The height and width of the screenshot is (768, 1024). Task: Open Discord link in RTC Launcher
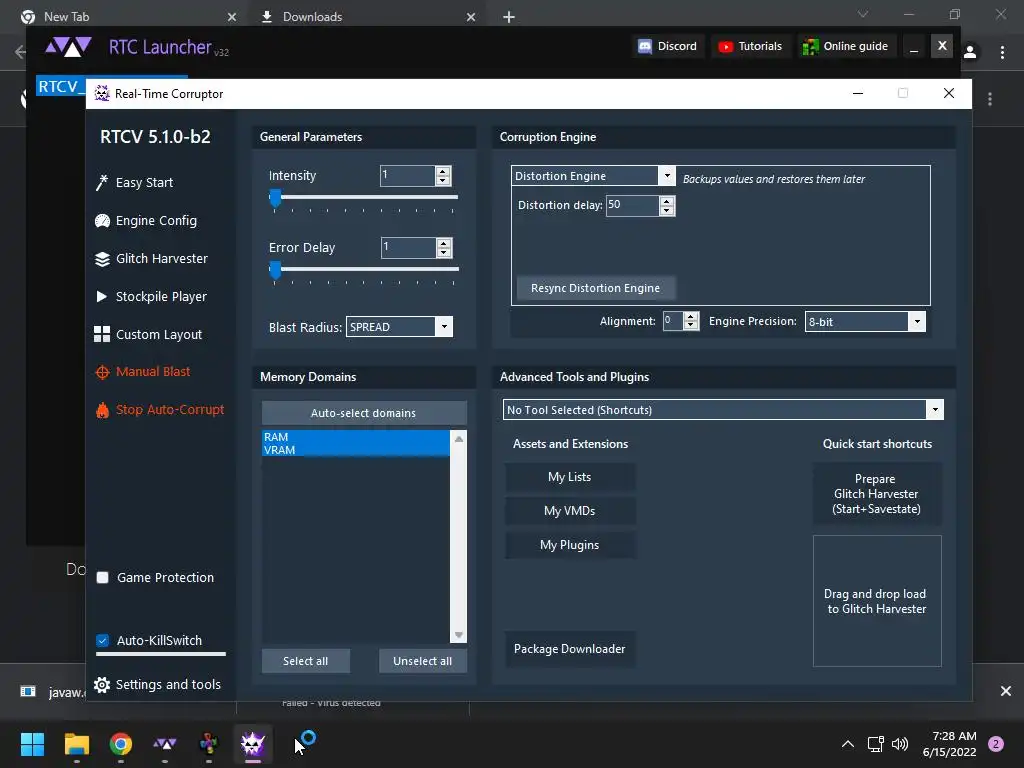[667, 46]
